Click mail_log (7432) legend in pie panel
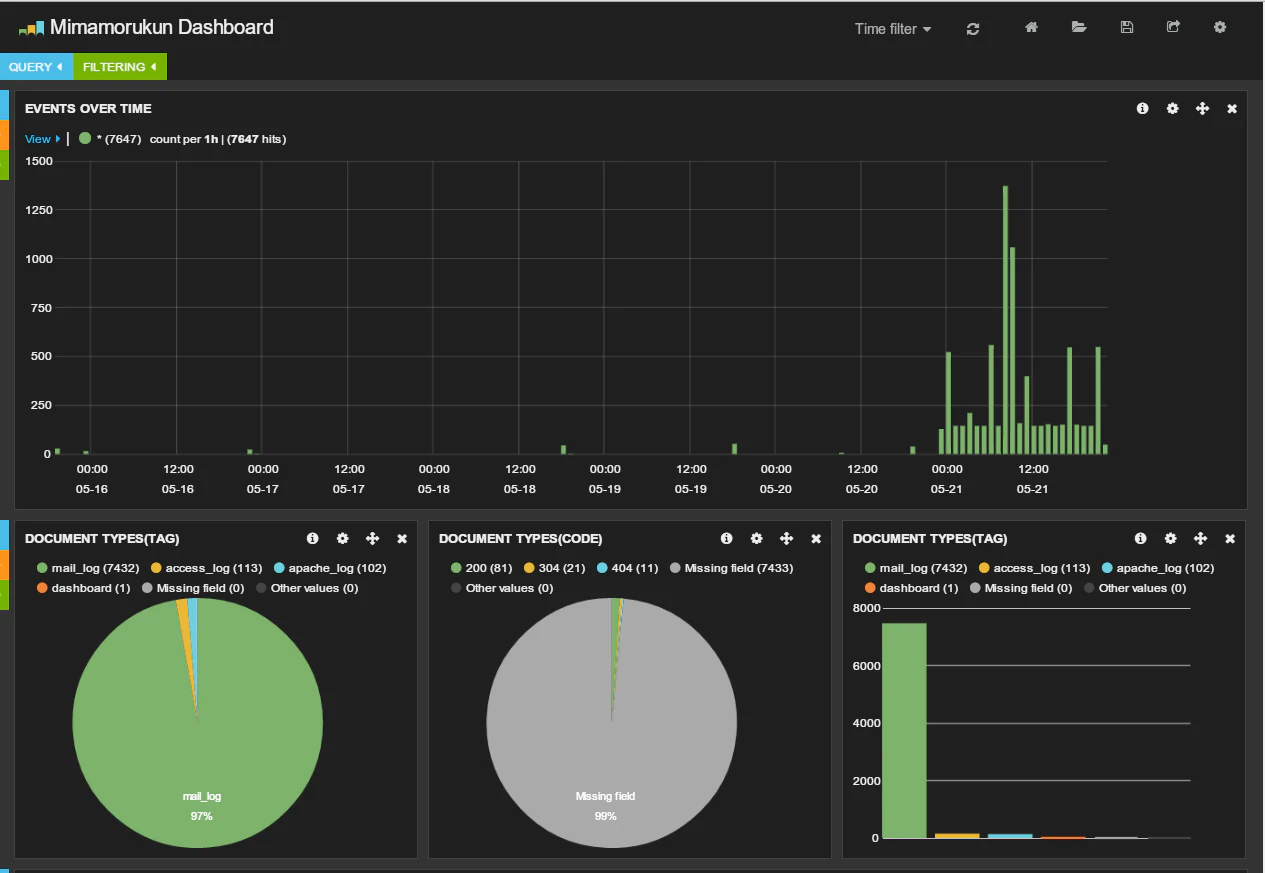1265x873 pixels. tap(88, 568)
